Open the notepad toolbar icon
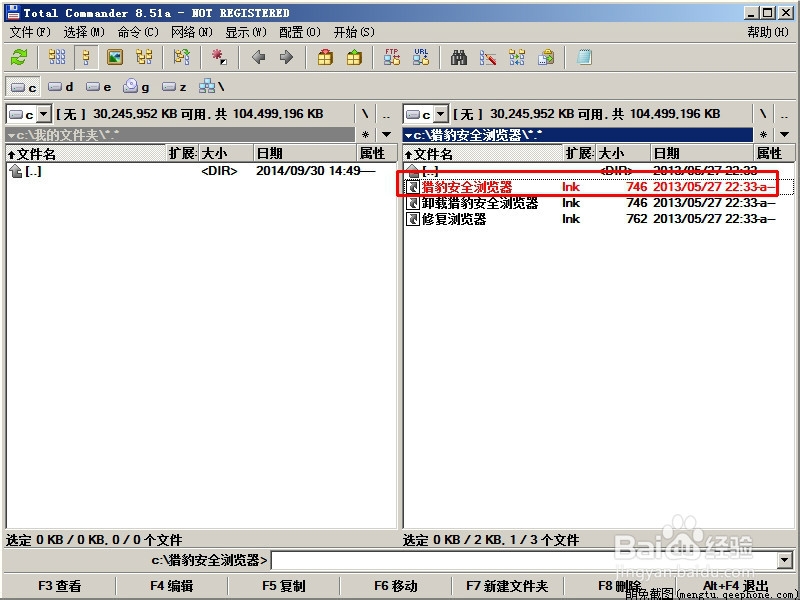Image resolution: width=800 pixels, height=600 pixels. tap(584, 57)
